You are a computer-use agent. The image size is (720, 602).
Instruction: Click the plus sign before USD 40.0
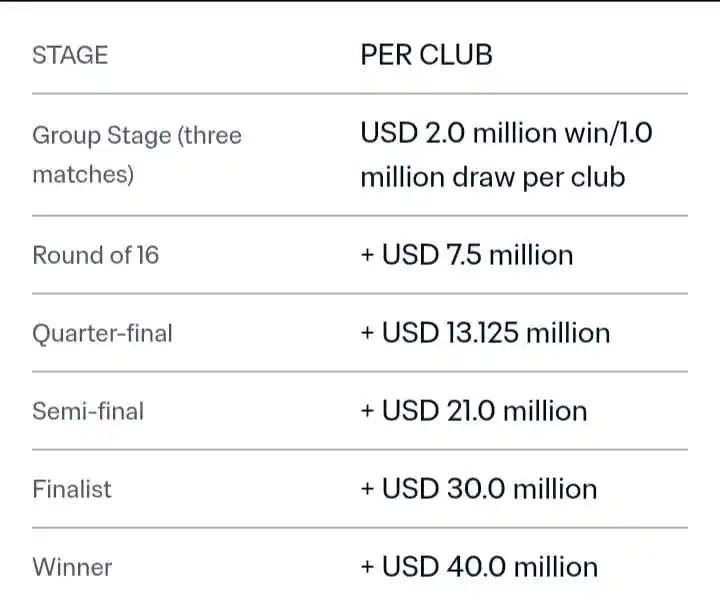point(367,568)
